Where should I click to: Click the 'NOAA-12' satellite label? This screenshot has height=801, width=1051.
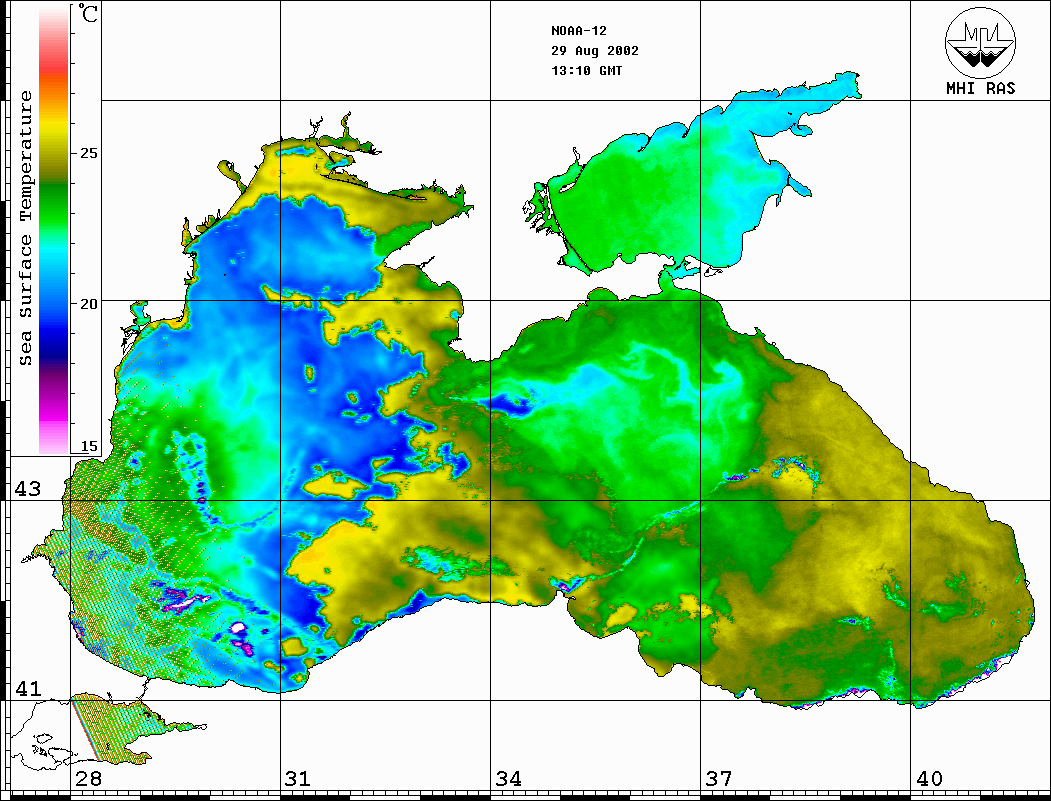578,31
